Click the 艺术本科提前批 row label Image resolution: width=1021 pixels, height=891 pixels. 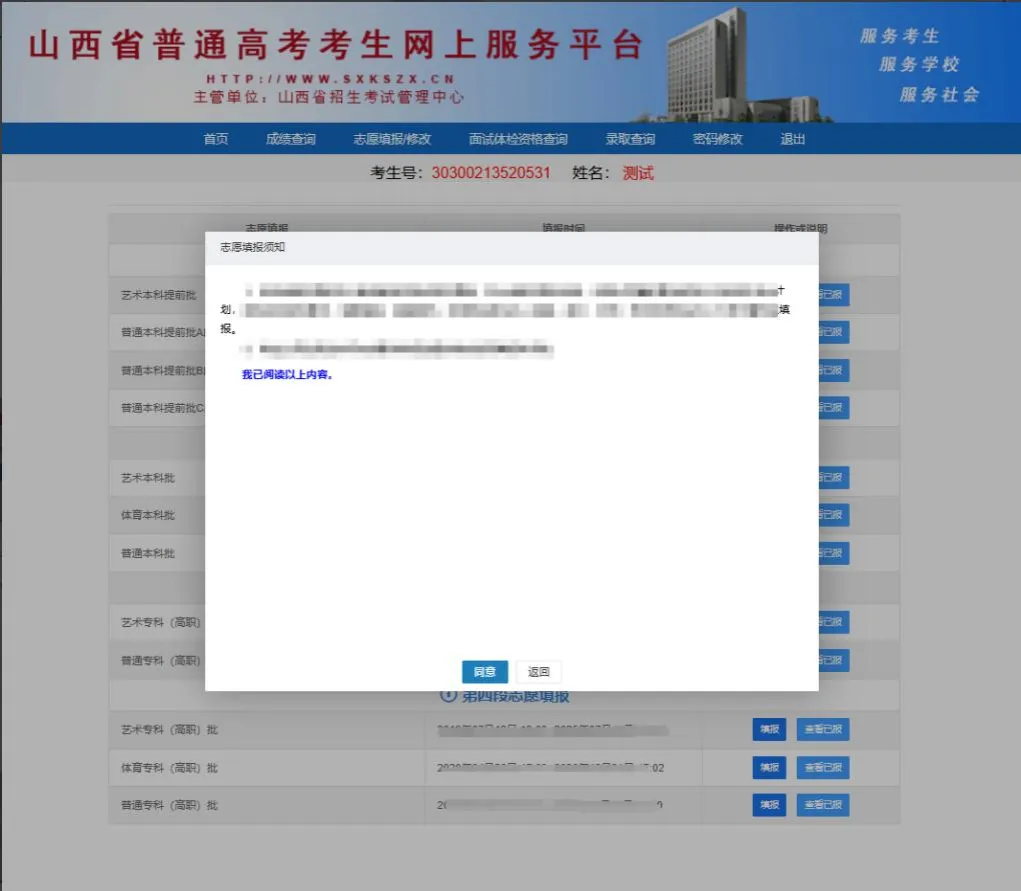[158, 295]
